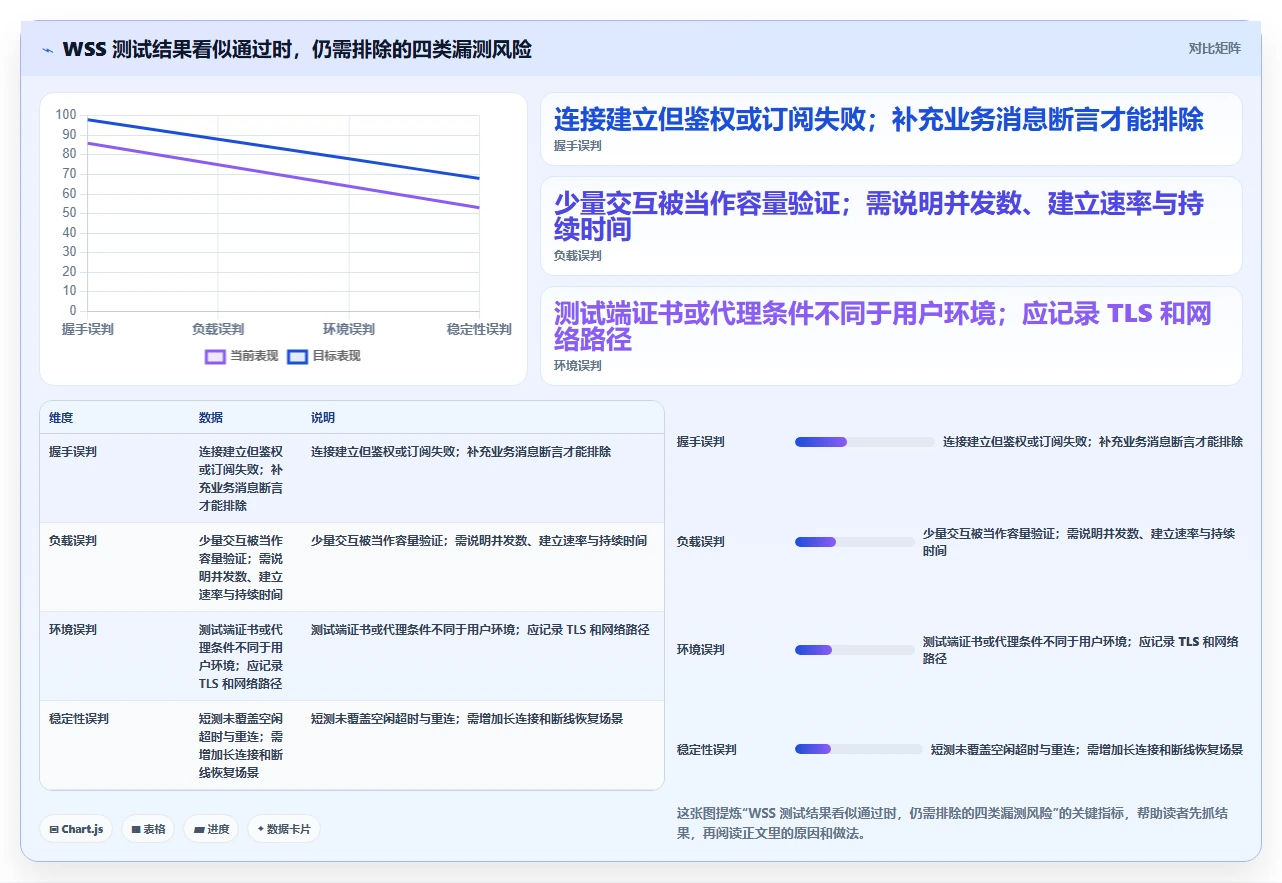The width and height of the screenshot is (1282, 883).
Task: Select the 表格 tag chip
Action: pyautogui.click(x=148, y=829)
